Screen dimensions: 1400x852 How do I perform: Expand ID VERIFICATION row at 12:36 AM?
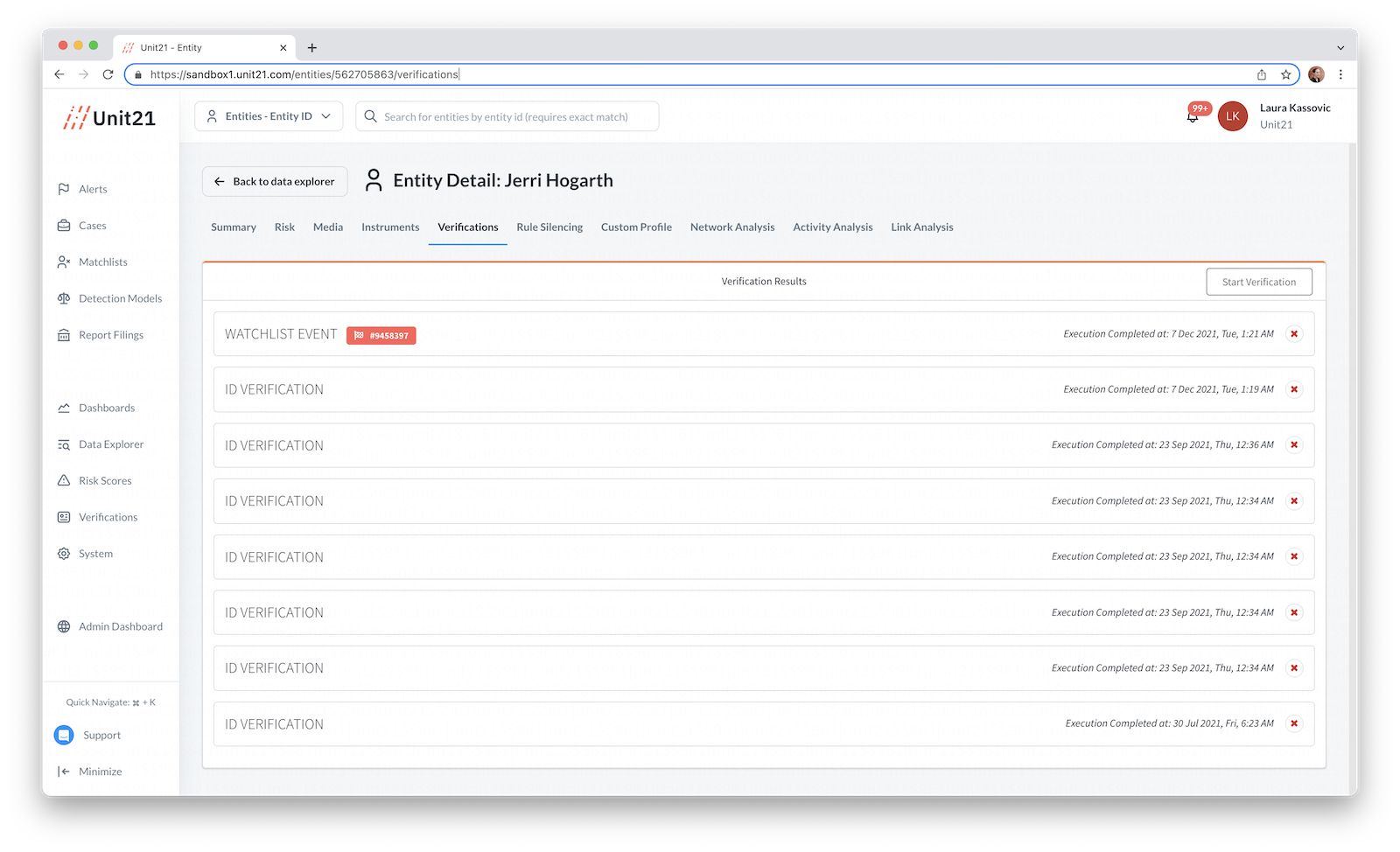[764, 445]
